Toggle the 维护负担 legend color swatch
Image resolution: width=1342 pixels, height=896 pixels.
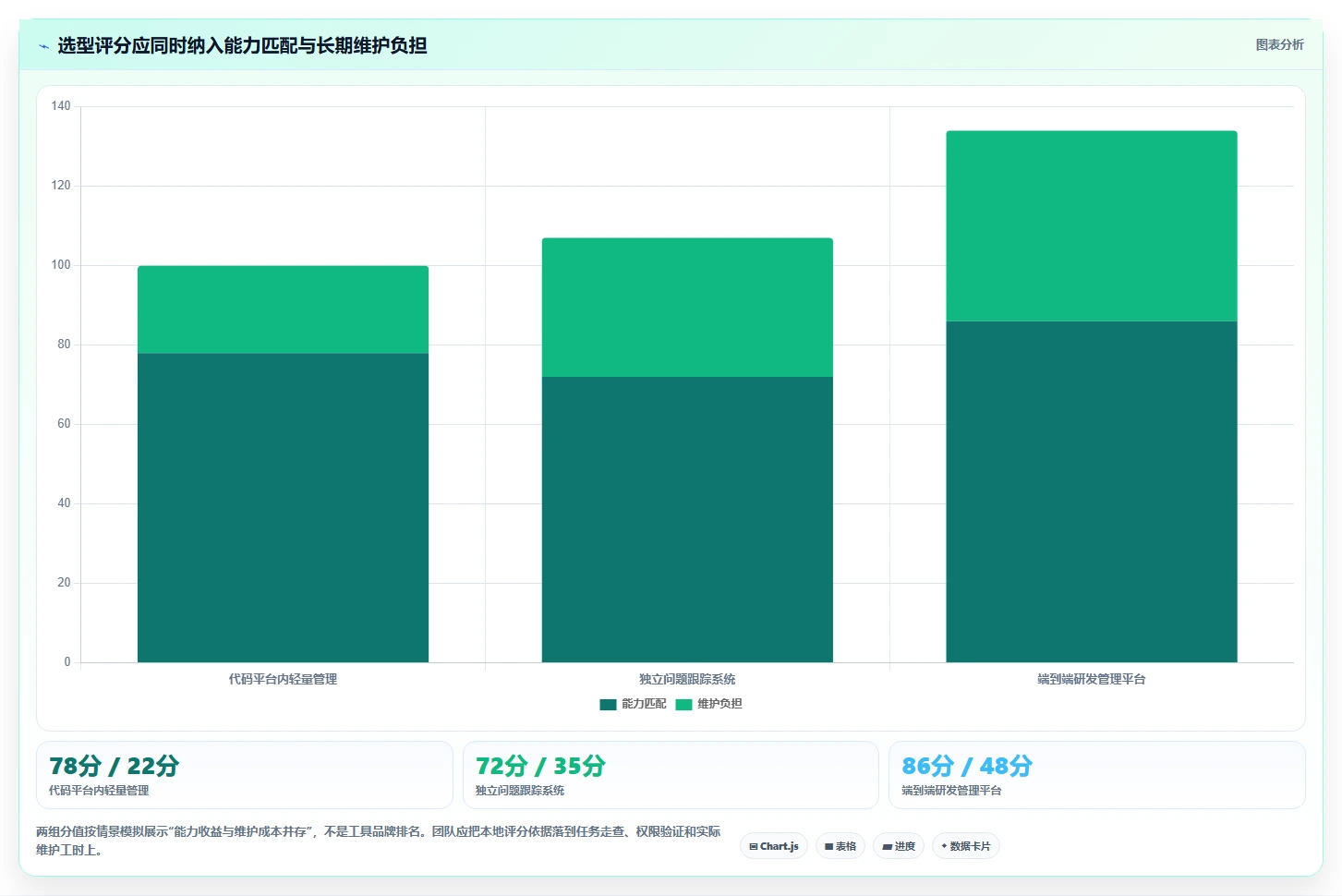(x=683, y=704)
